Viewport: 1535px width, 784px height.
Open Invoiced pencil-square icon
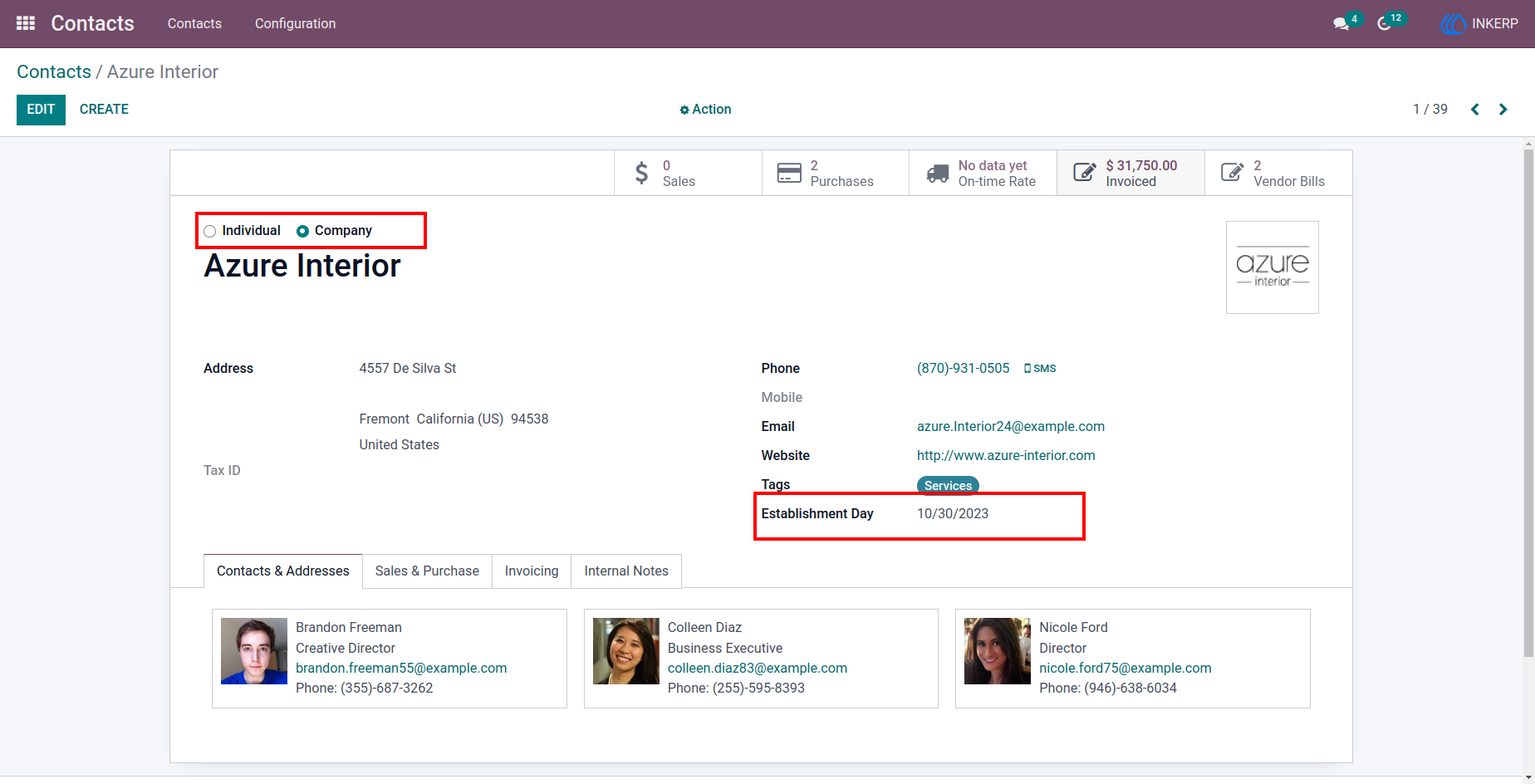click(x=1084, y=172)
